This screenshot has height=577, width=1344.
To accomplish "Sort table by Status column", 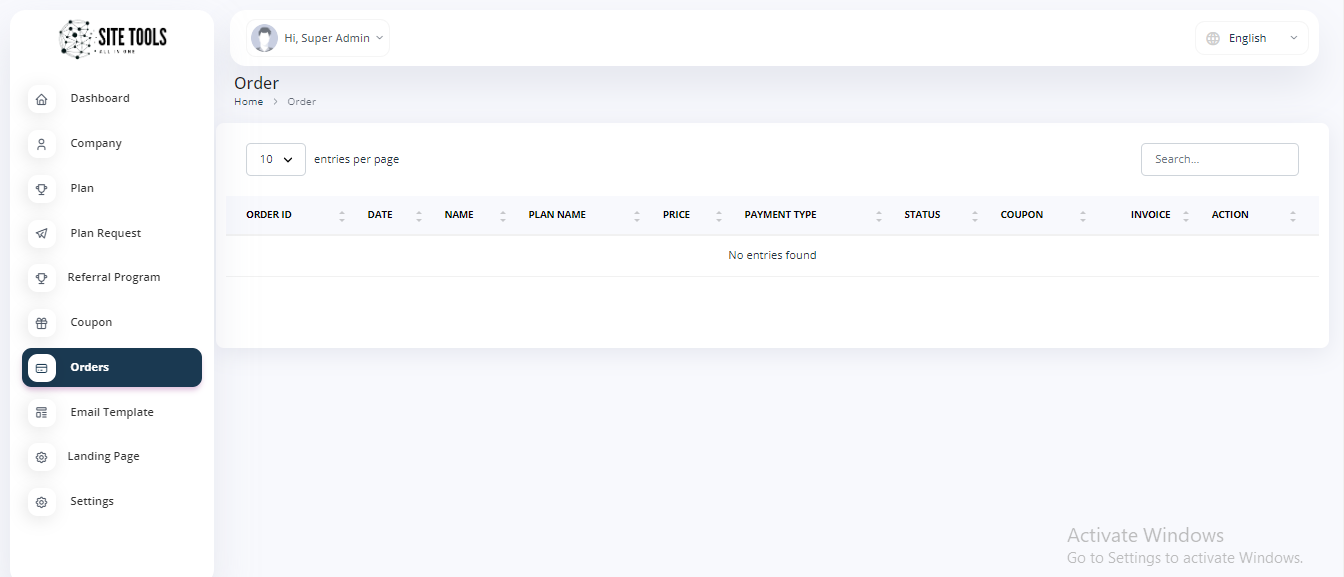I will coord(922,215).
